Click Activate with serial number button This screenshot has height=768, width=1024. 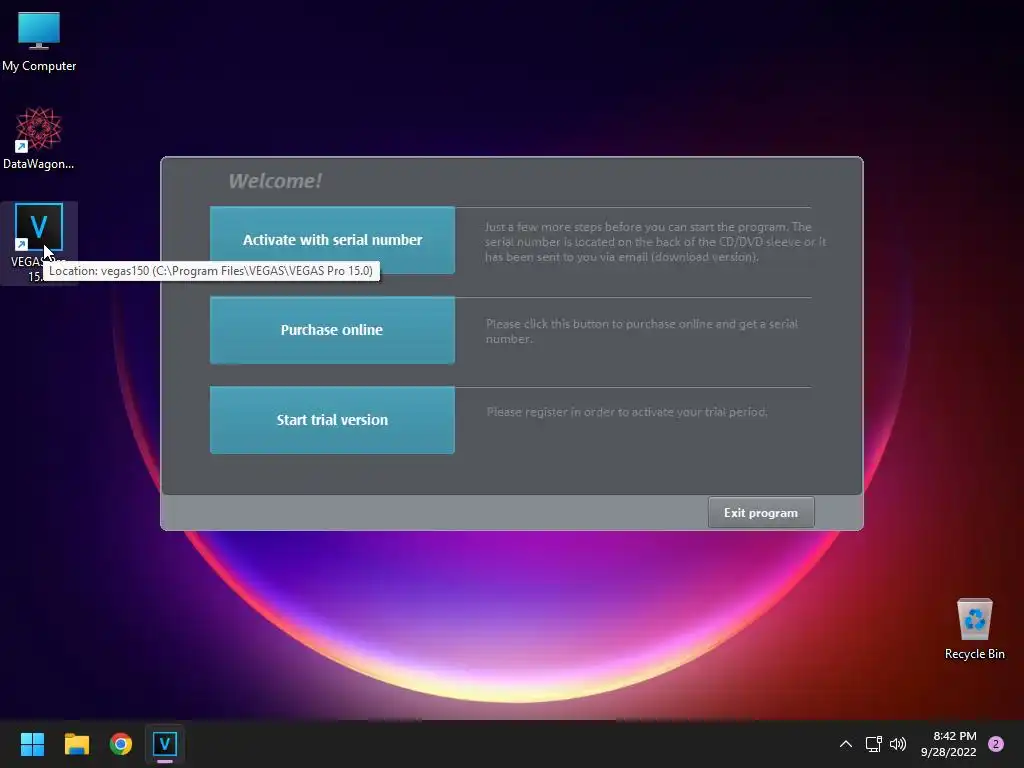pos(332,240)
